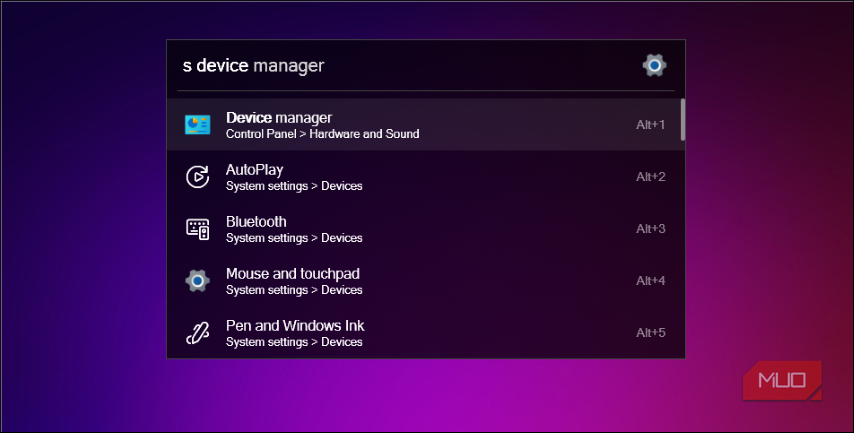Select the Pen and Windows Ink title
The width and height of the screenshot is (854, 433).
[x=295, y=326]
